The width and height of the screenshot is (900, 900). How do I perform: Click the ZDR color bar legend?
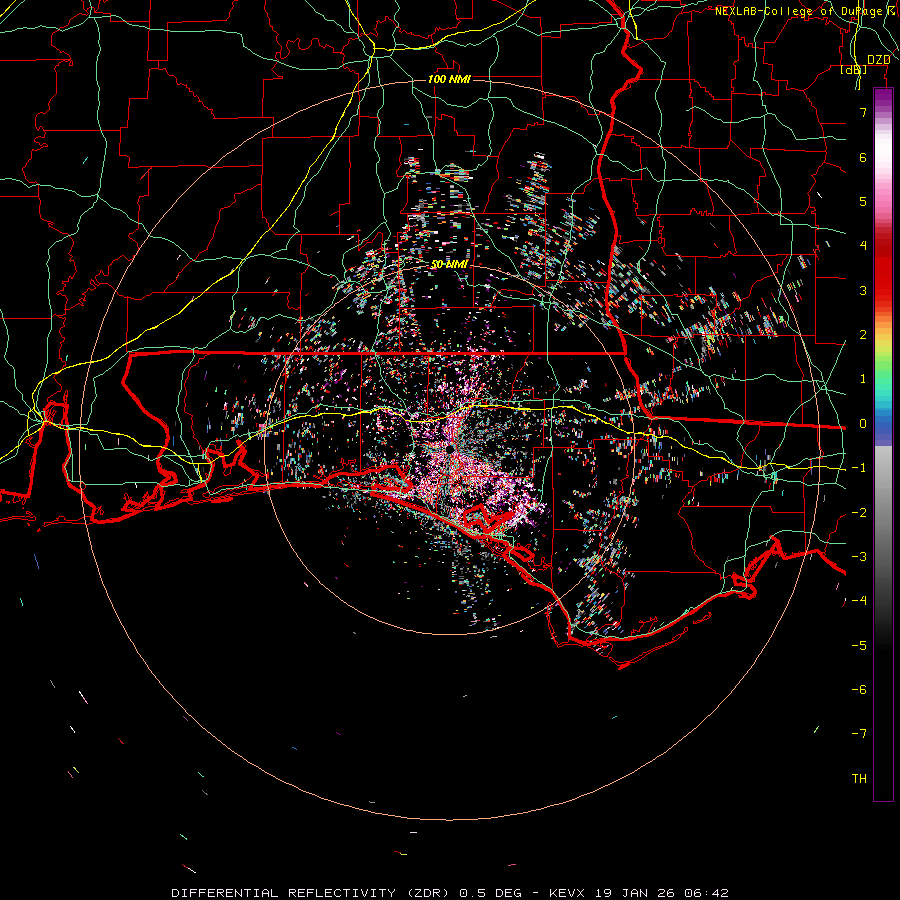[883, 445]
